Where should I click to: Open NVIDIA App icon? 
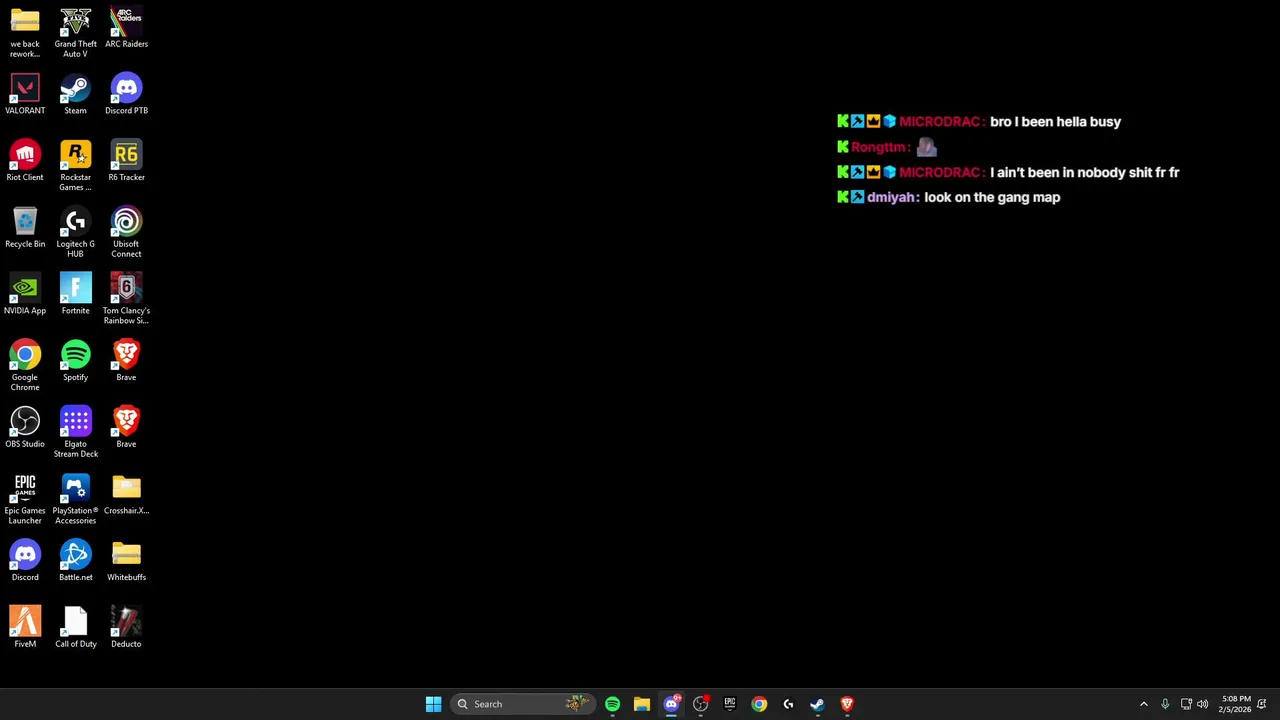25,295
